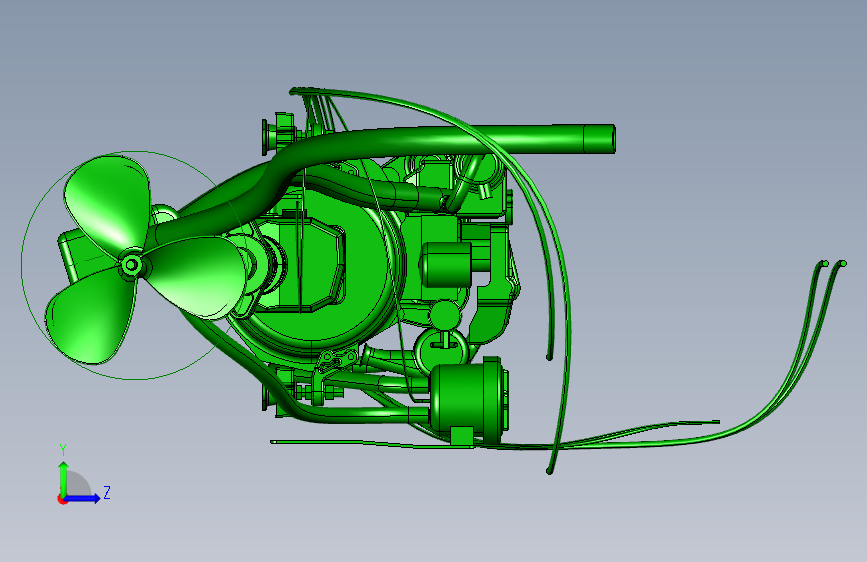The height and width of the screenshot is (562, 867).
Task: Click the blue Z axis arrow on triad
Action: tap(83, 498)
